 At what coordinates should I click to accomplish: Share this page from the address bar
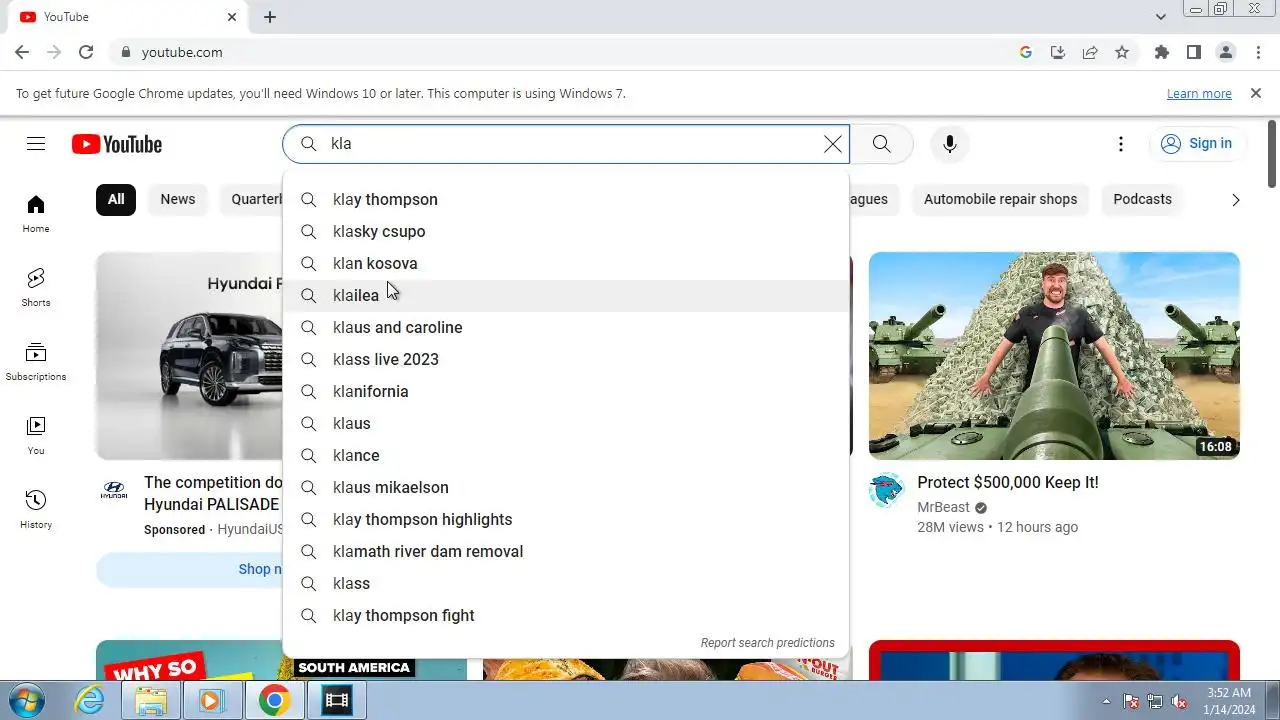tap(1090, 52)
